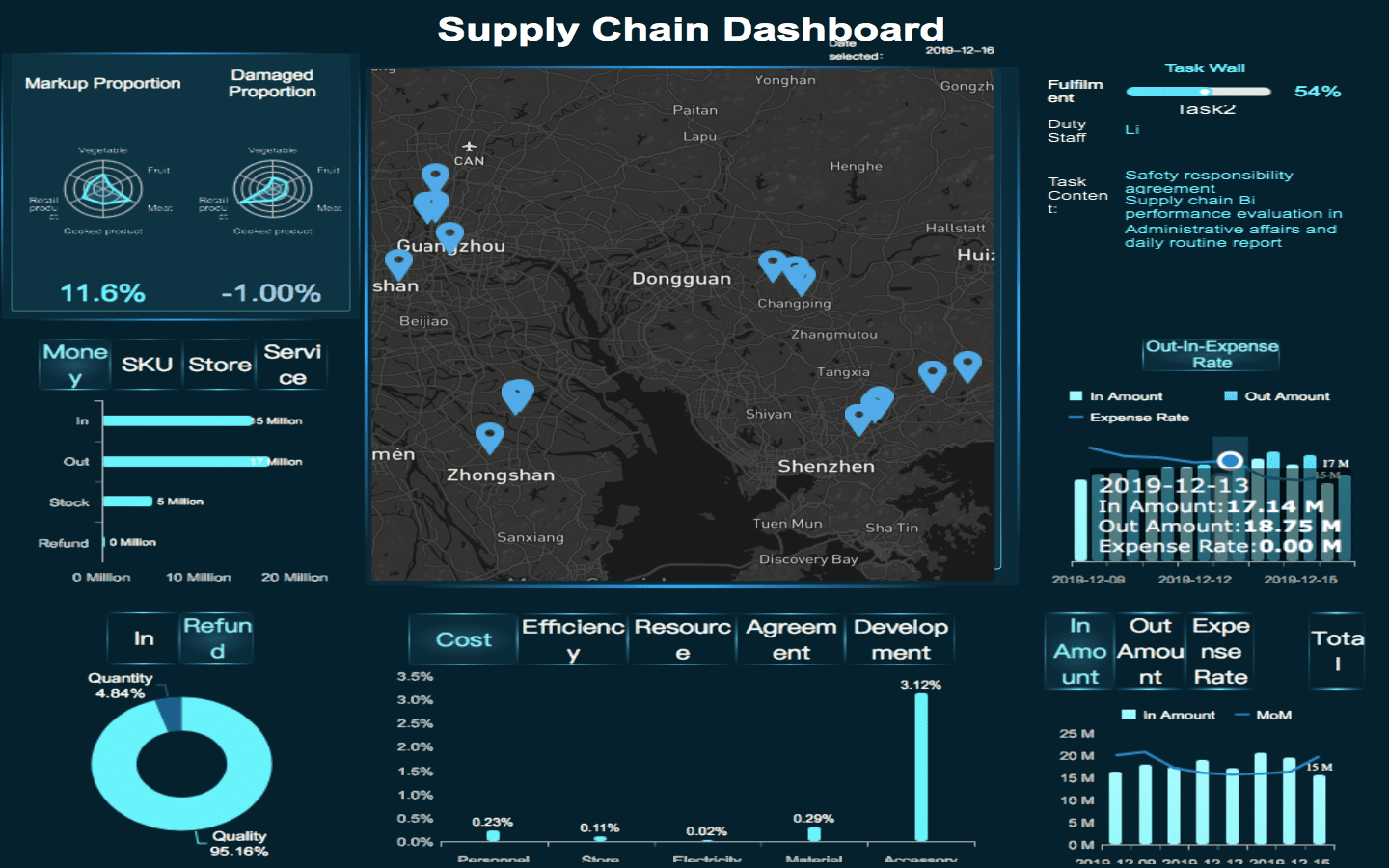Toggle In Amount legend beside MoM
The image size is (1389, 868).
point(1168,715)
